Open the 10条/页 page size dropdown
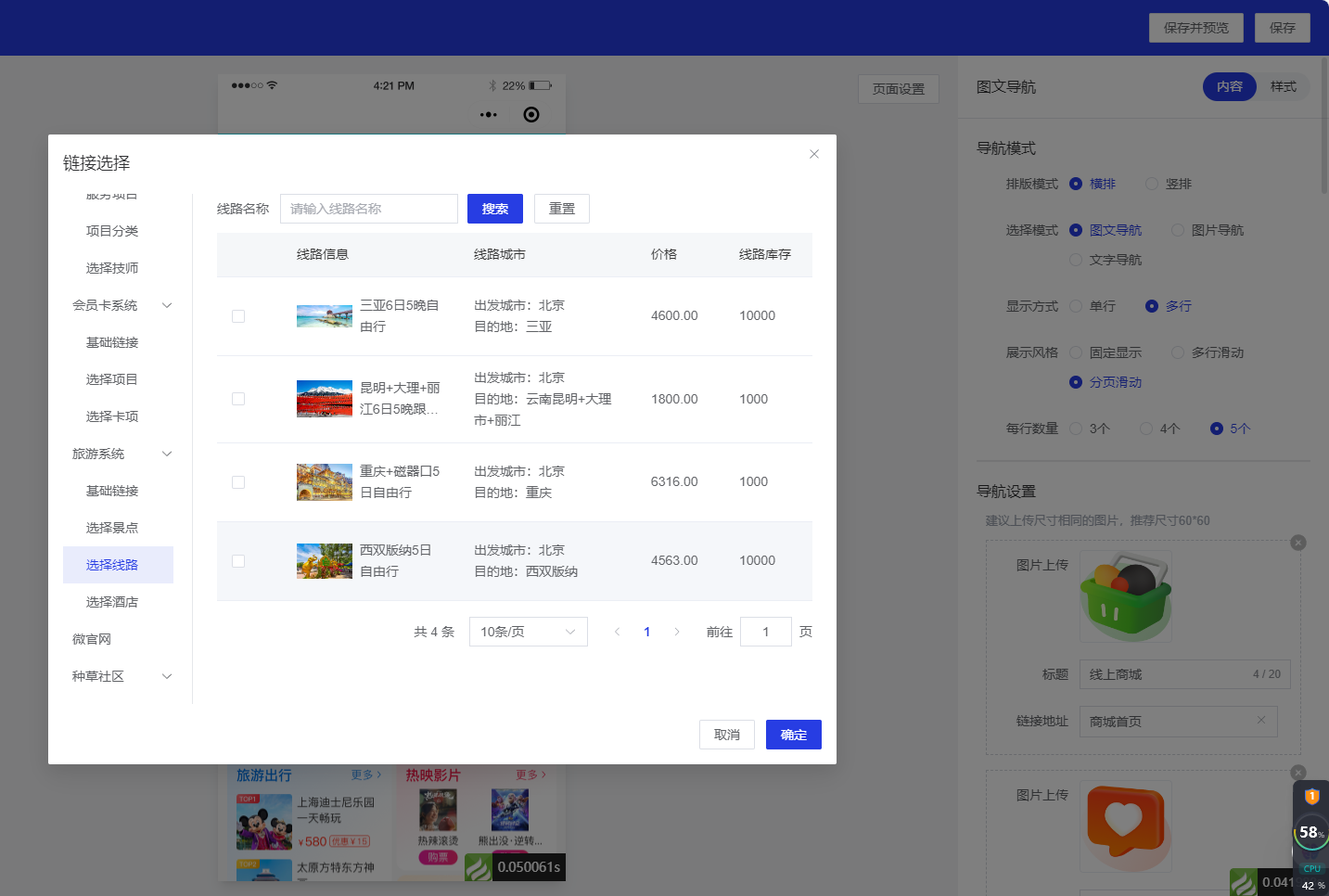This screenshot has height=896, width=1329. [x=528, y=632]
